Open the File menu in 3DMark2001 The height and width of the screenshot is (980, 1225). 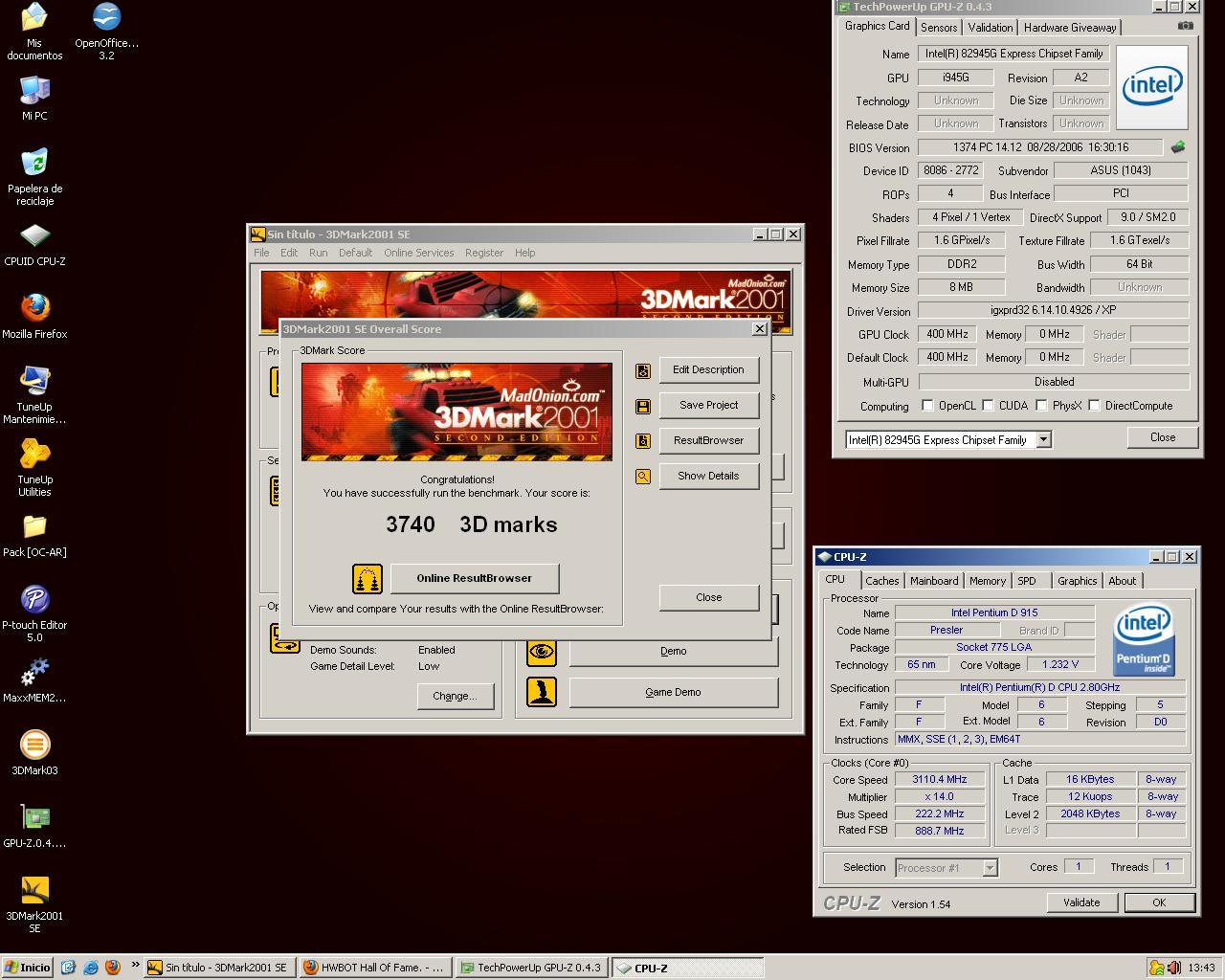[261, 253]
